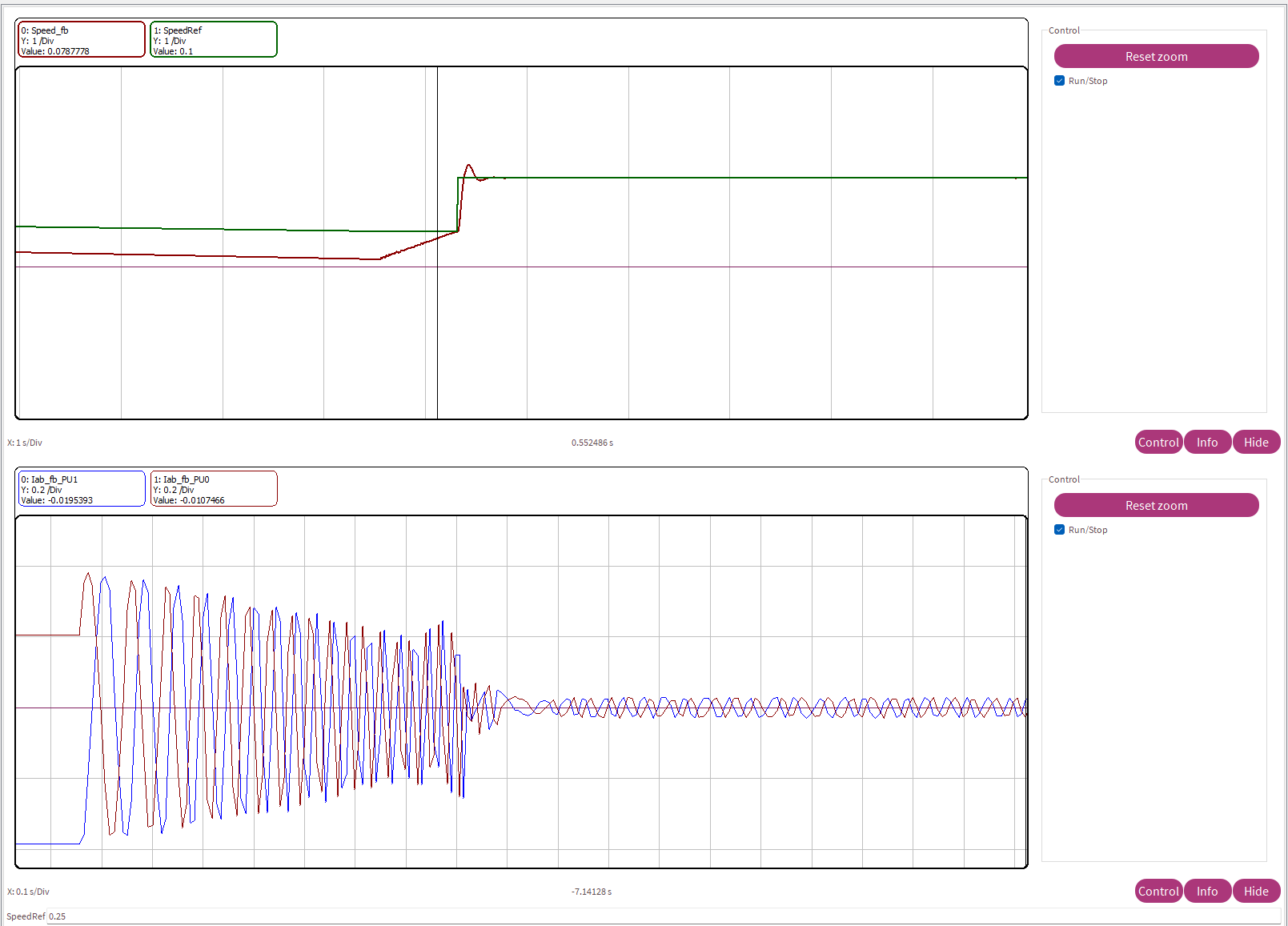Click the X: 0.1 s/Div time scale label

pyautogui.click(x=28, y=892)
